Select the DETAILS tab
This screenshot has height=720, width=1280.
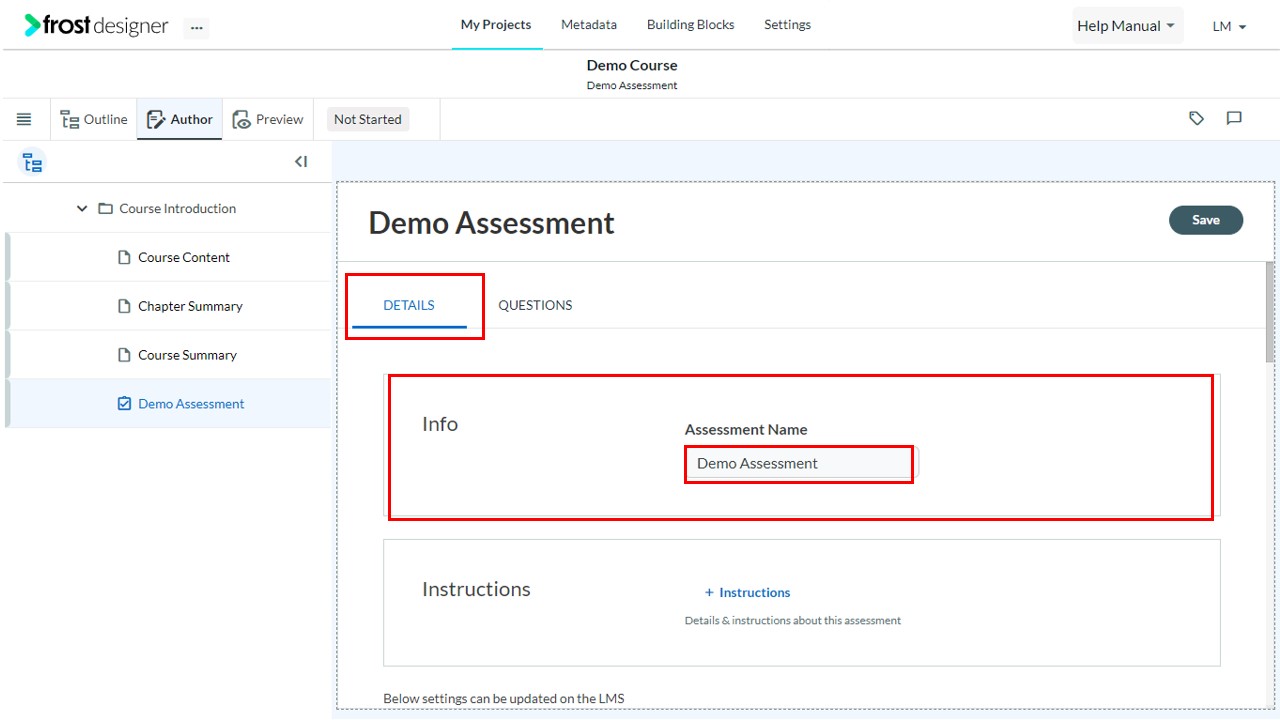click(x=409, y=305)
